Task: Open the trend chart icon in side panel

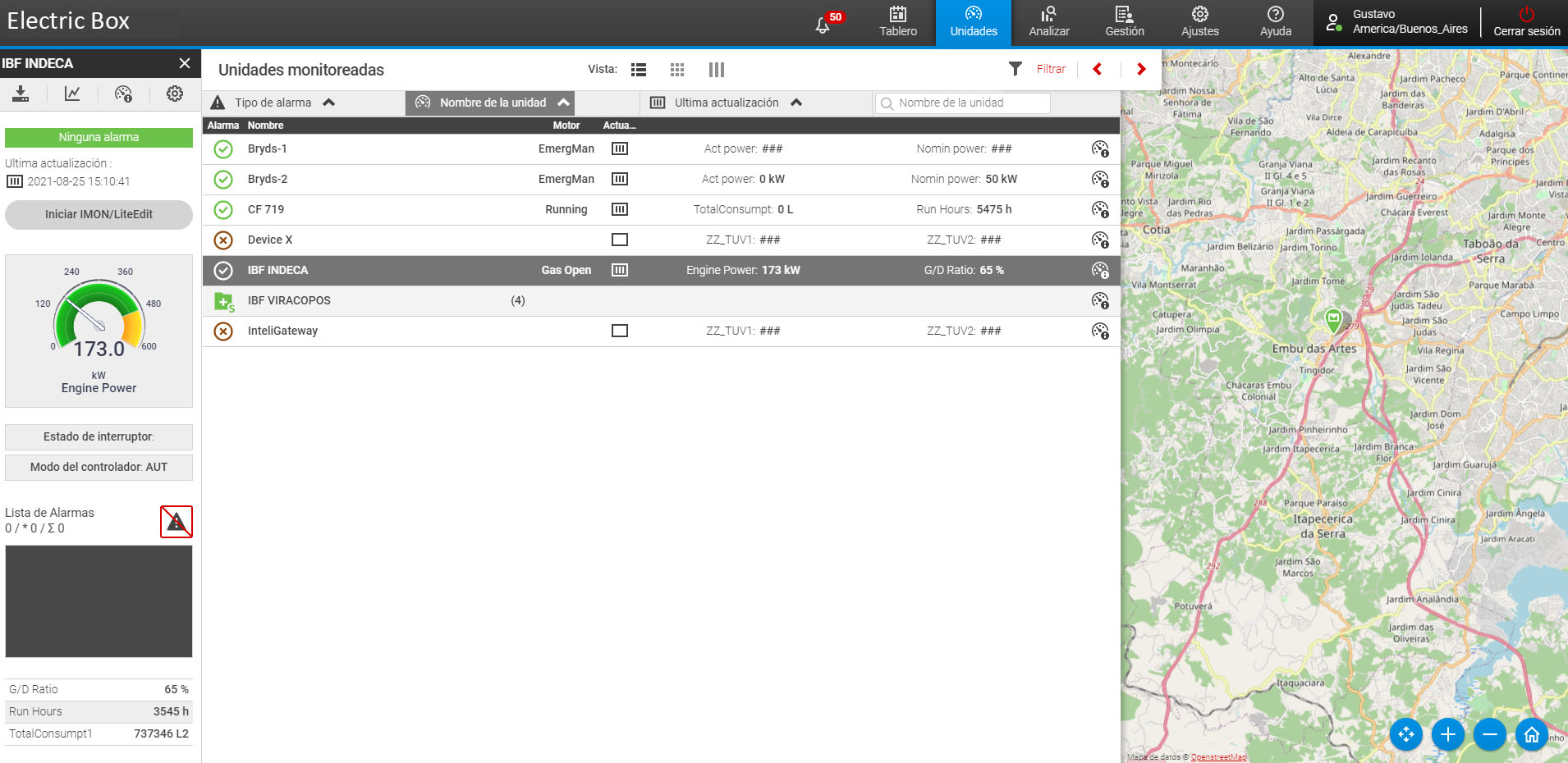Action: (72, 94)
